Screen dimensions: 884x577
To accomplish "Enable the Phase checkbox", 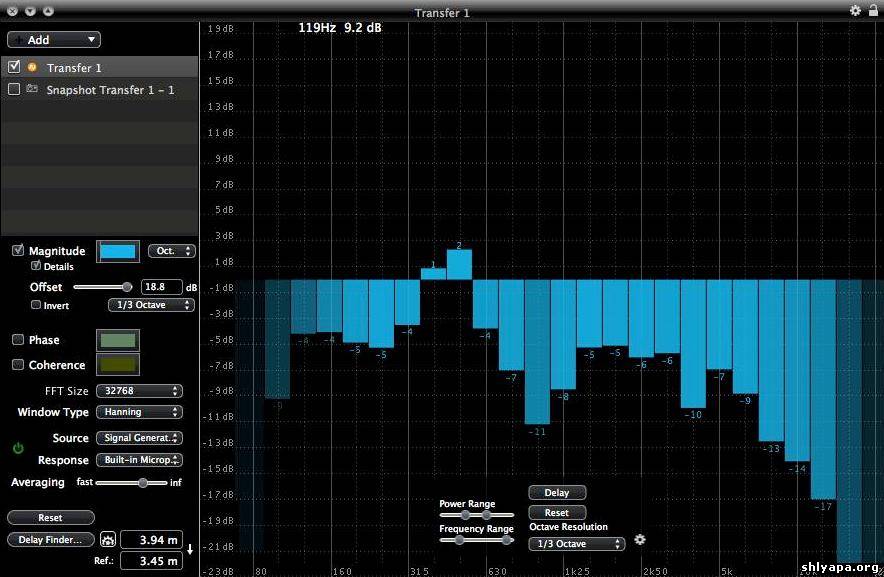I will tap(18, 340).
